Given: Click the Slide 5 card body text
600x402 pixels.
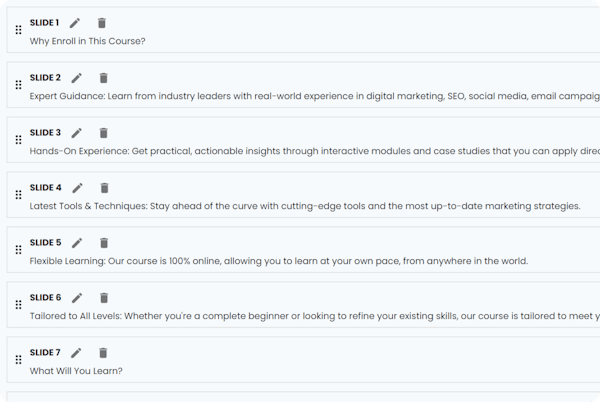Looking at the screenshot, I should 279,261.
